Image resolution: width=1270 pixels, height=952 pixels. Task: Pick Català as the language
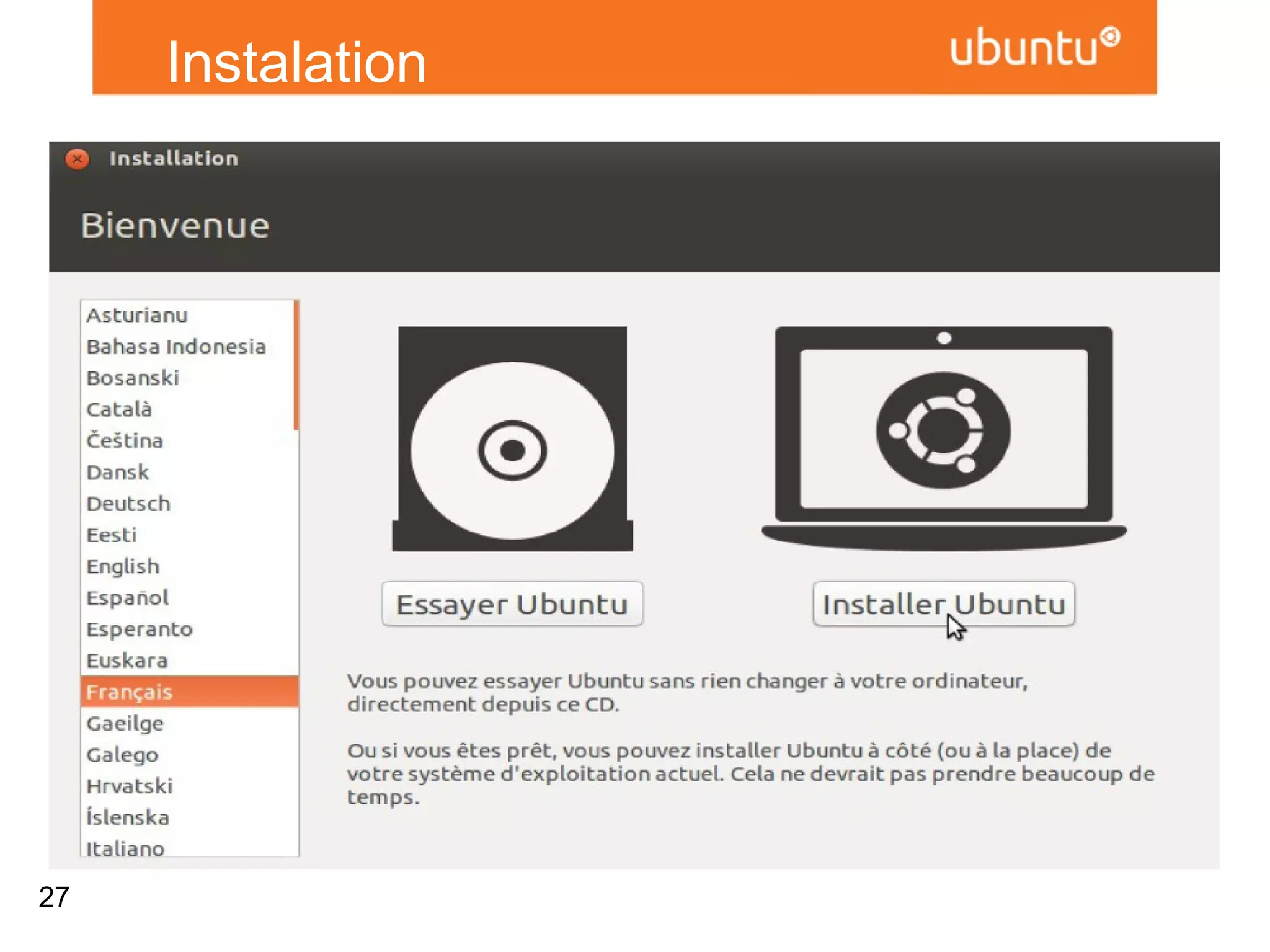click(119, 409)
